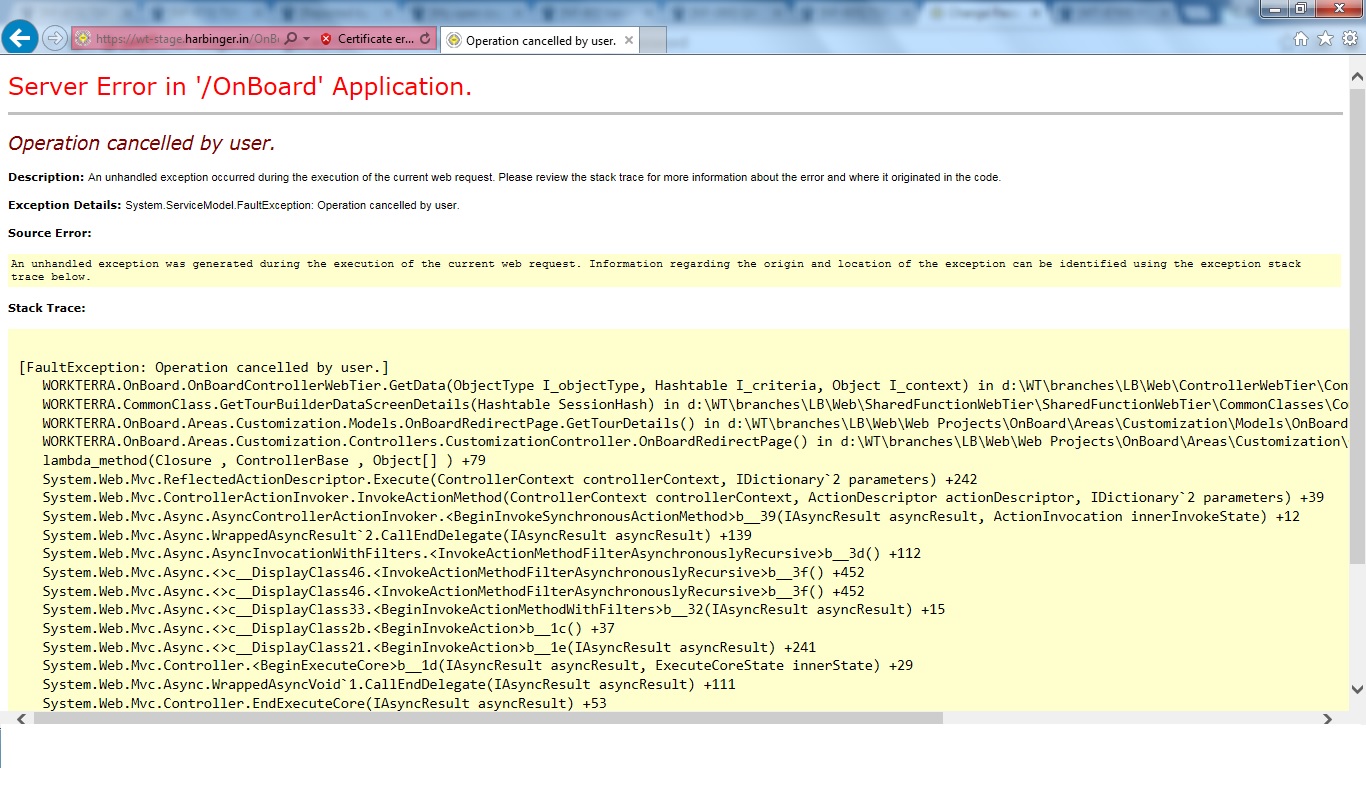
Task: Click the vertical scrollbar down arrow
Action: pyautogui.click(x=1357, y=689)
